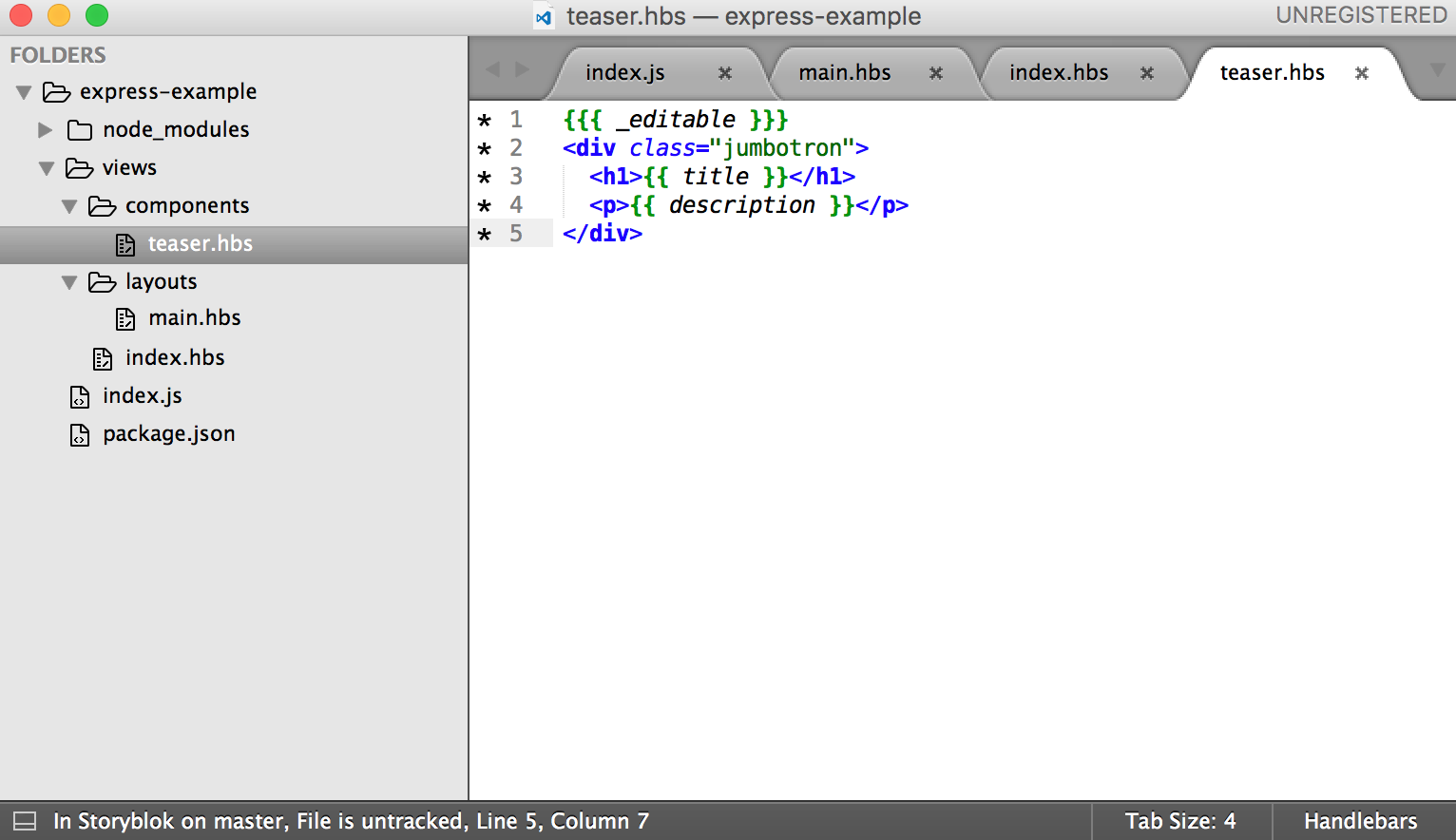Click the gutter asterisk marker on line 4
This screenshot has width=1456, height=840.
coord(485,206)
